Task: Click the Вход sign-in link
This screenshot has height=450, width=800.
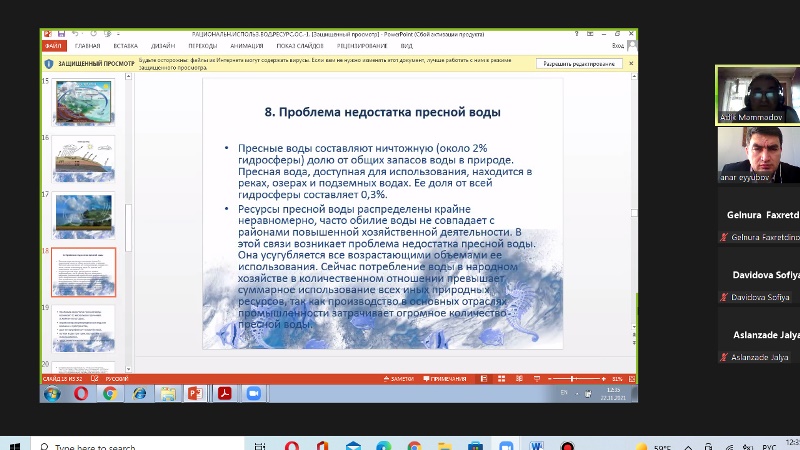Action: 618,46
